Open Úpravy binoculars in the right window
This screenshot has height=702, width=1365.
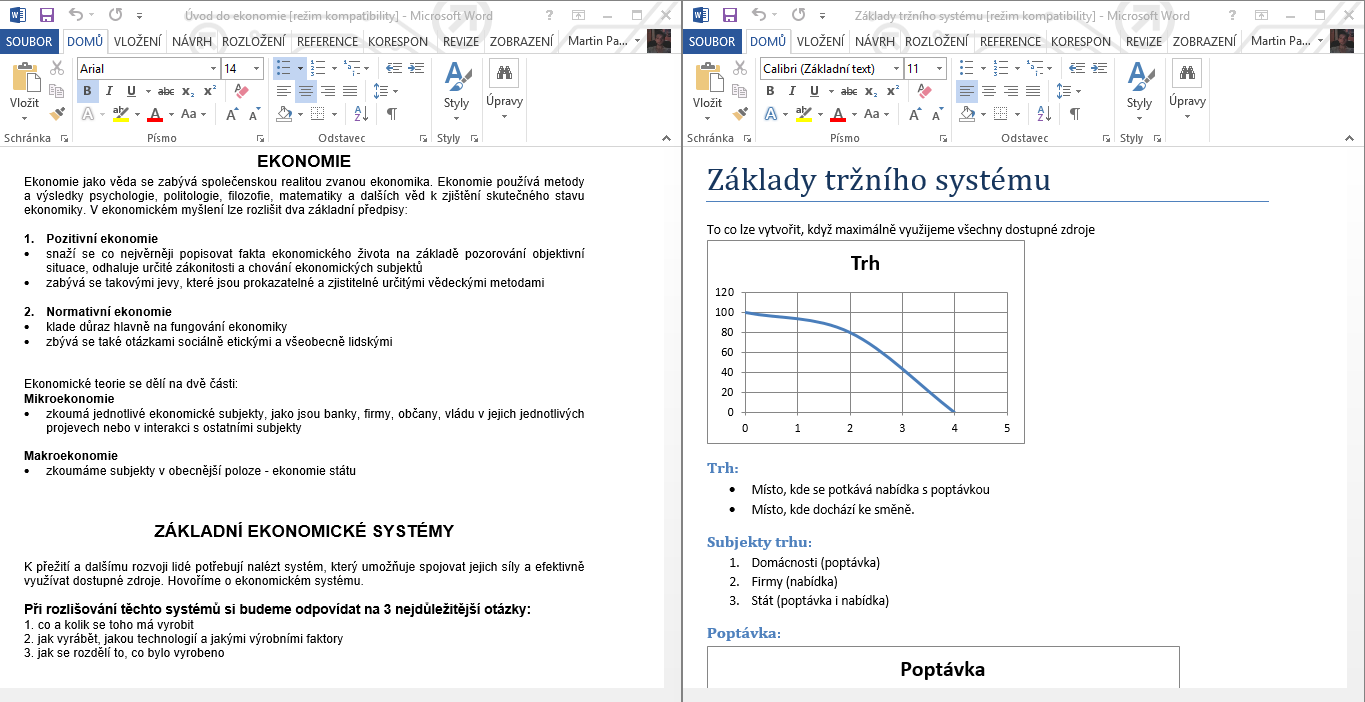(x=1187, y=72)
